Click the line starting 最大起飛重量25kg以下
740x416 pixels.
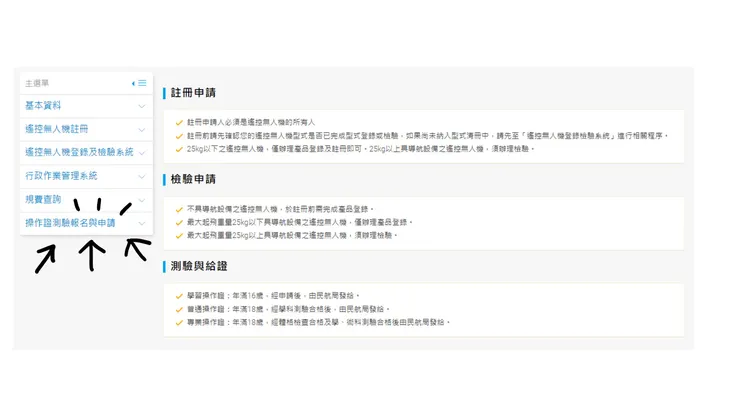(x=300, y=222)
